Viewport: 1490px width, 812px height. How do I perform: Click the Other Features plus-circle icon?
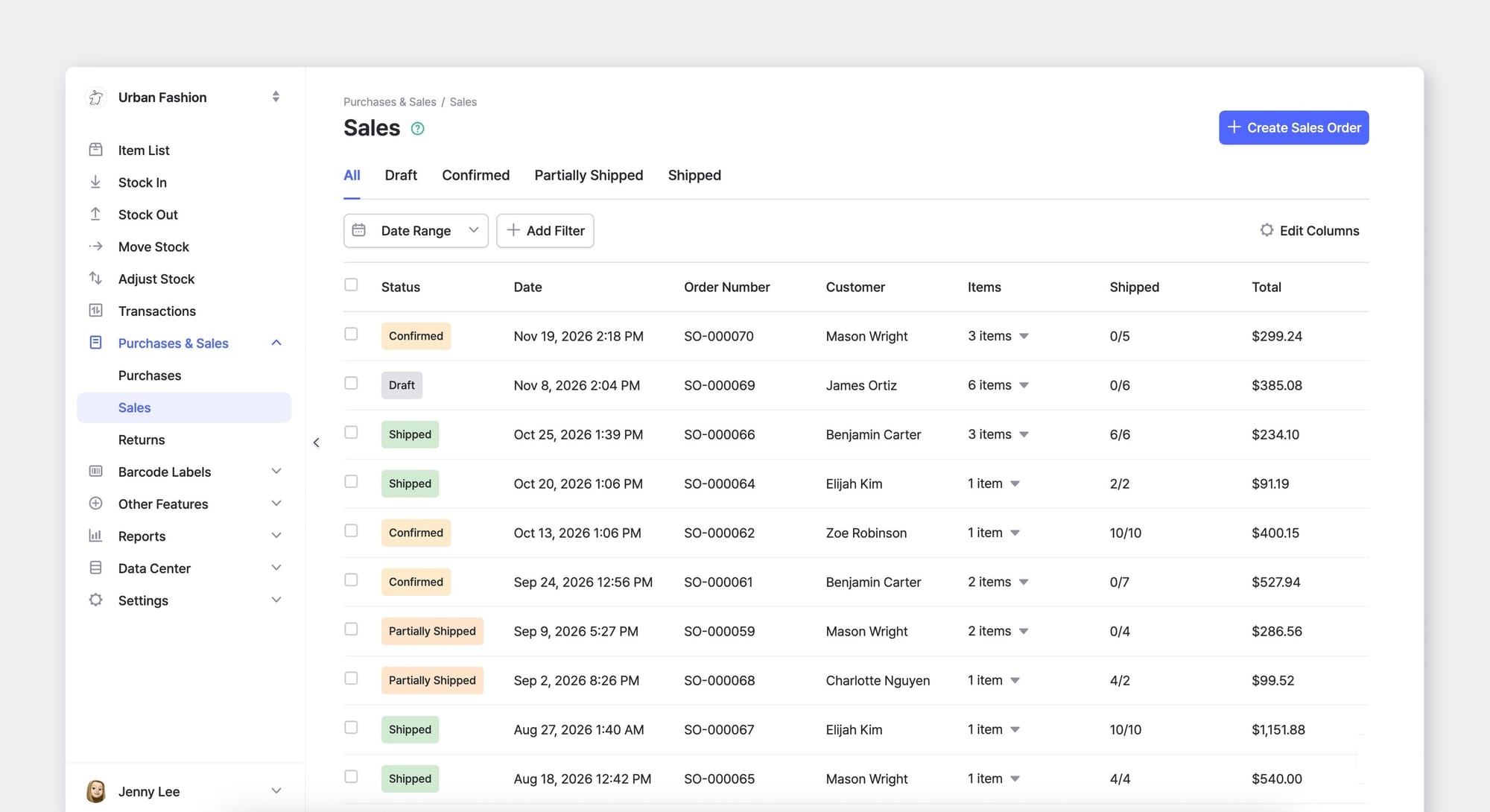pos(95,503)
